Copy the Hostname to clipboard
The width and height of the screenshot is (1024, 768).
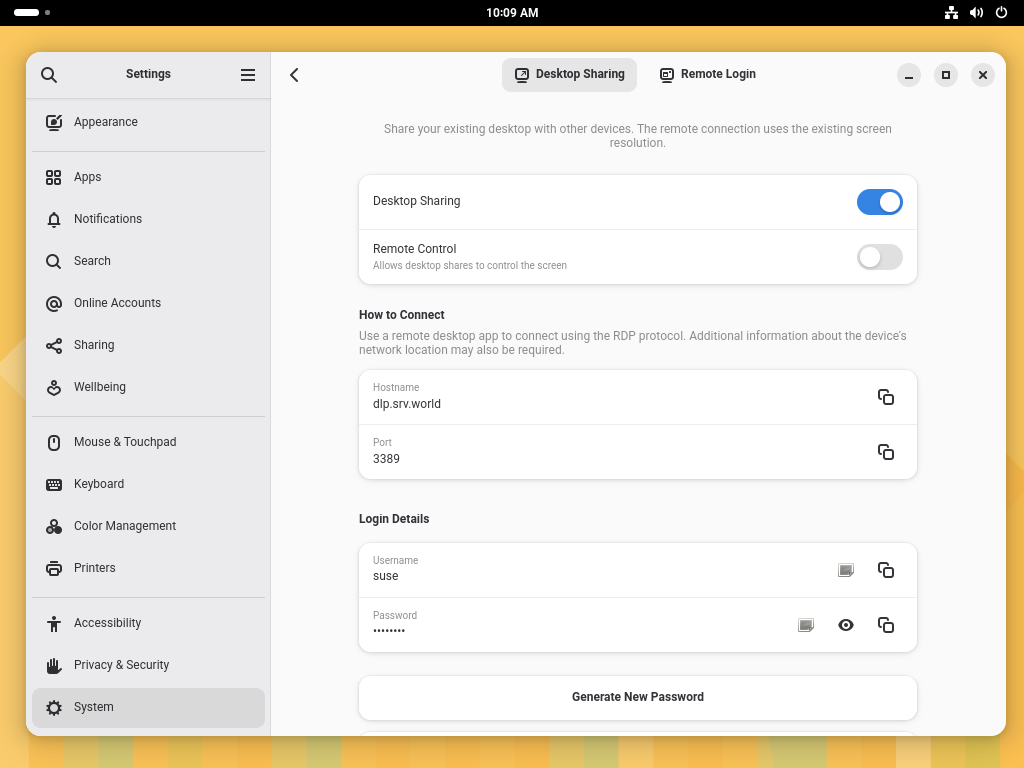click(x=885, y=397)
